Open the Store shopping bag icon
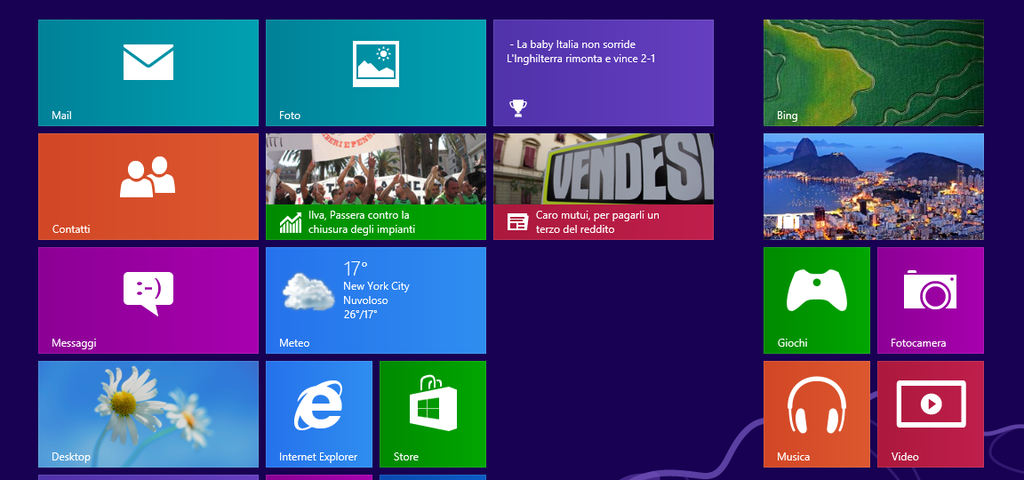Viewport: 1024px width, 480px height. tap(433, 402)
